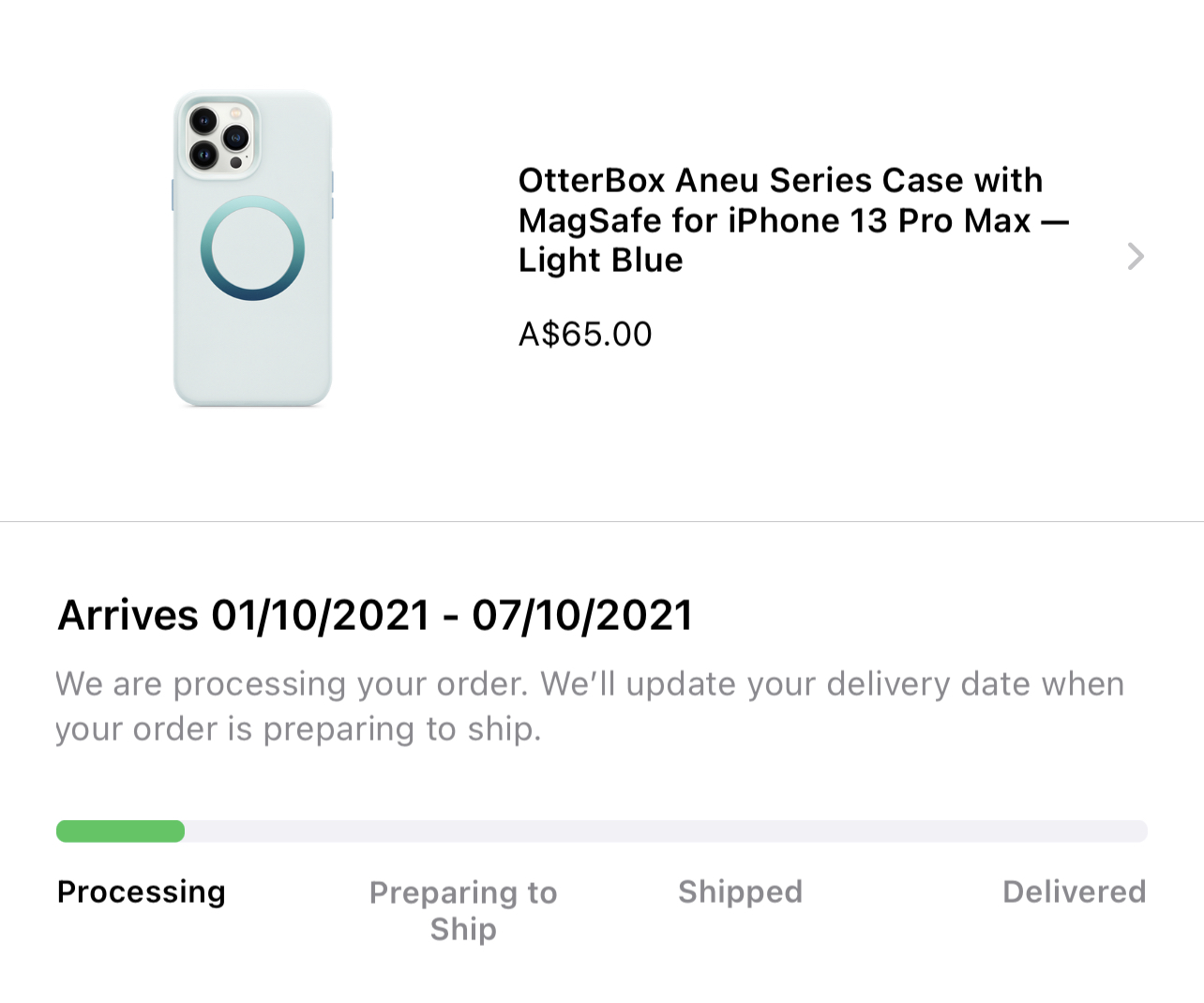Click the horizontal divider below the product
This screenshot has height=1003, width=1204.
(x=602, y=521)
